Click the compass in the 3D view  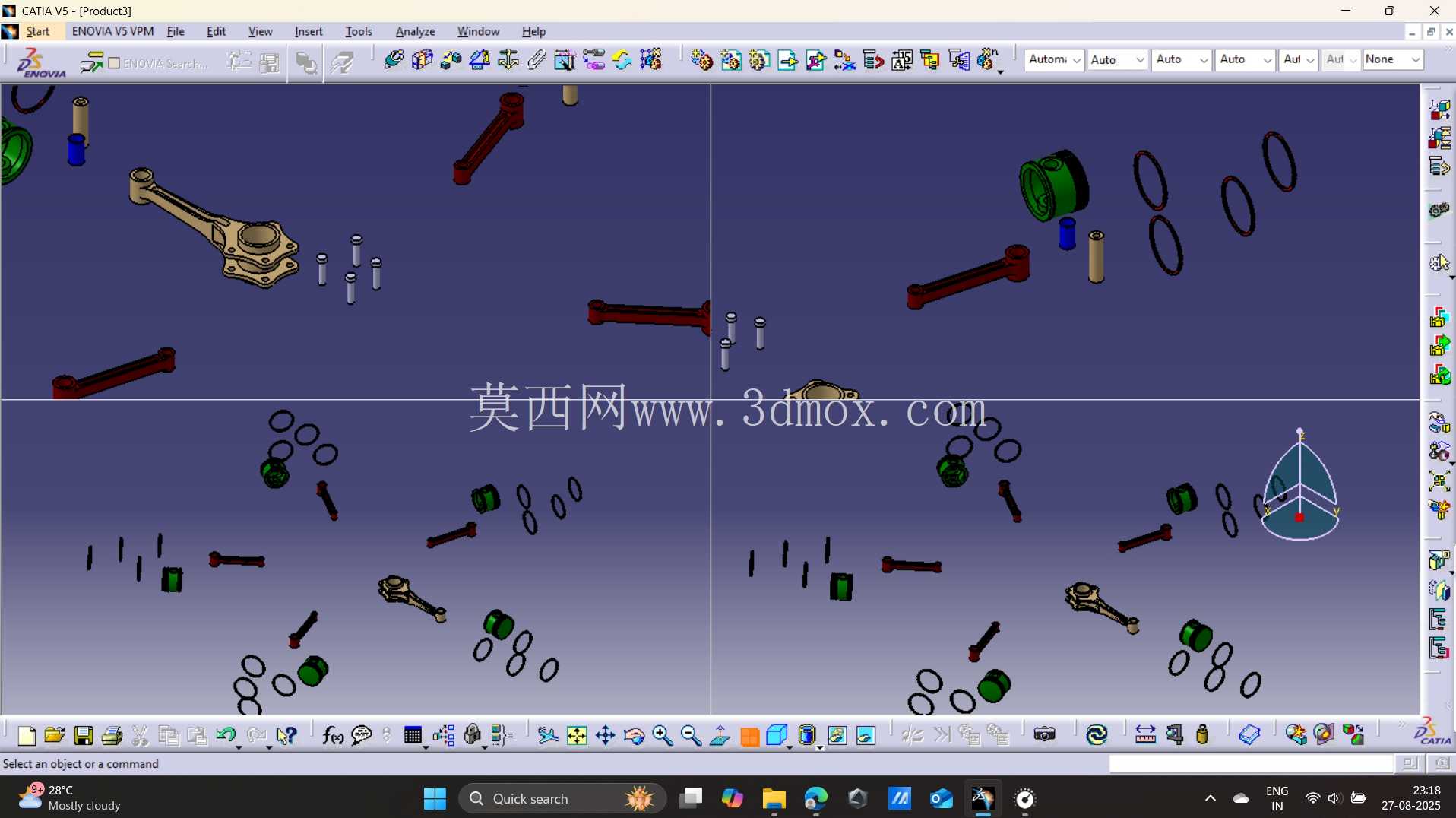[x=1300, y=487]
